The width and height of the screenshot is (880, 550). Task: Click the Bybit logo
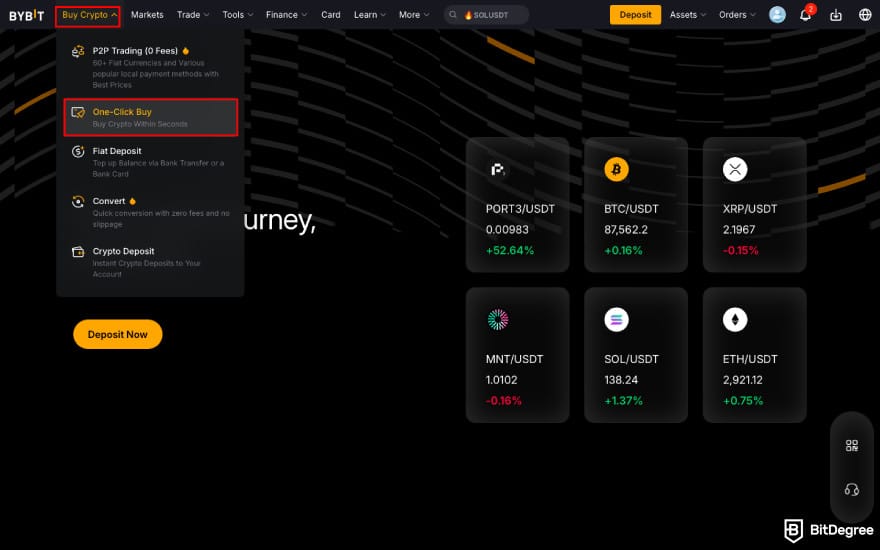(26, 15)
